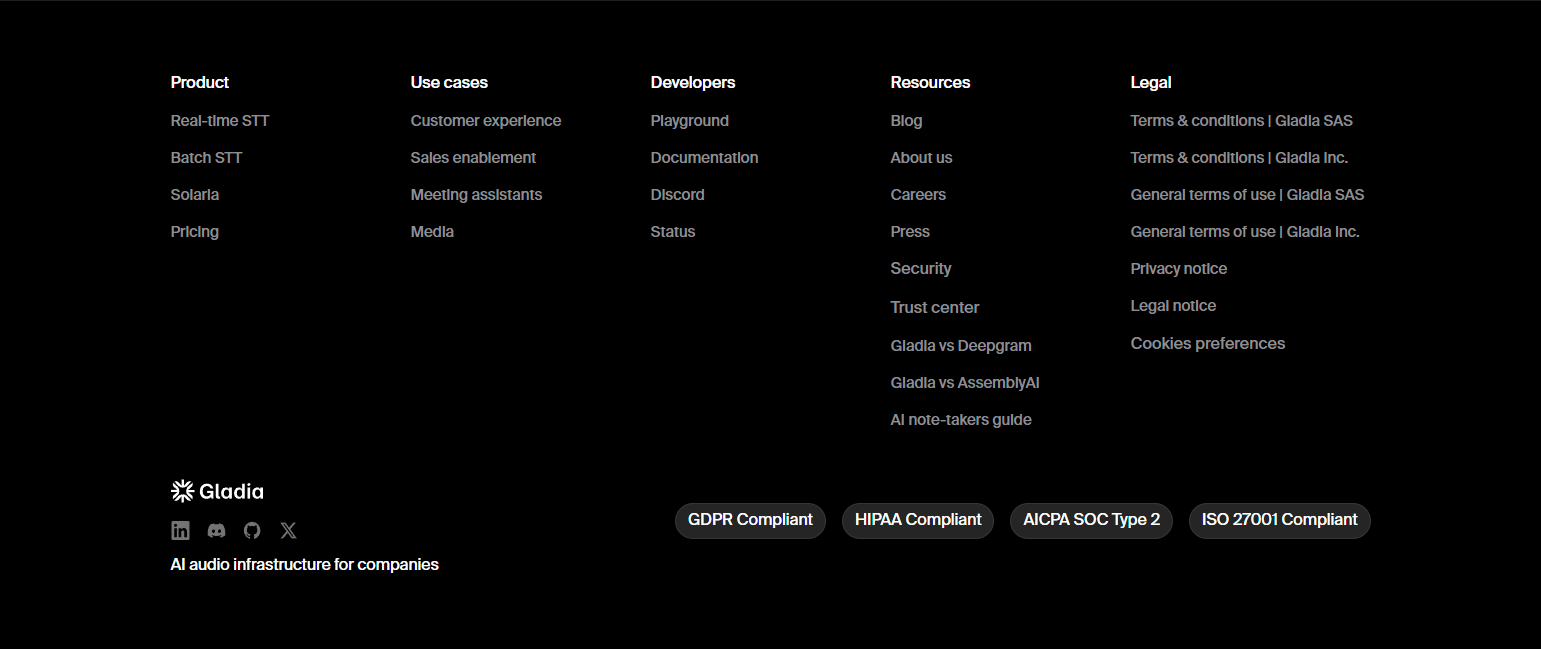Open the Careers page
Screen dimensions: 1541x650
tap(917, 194)
